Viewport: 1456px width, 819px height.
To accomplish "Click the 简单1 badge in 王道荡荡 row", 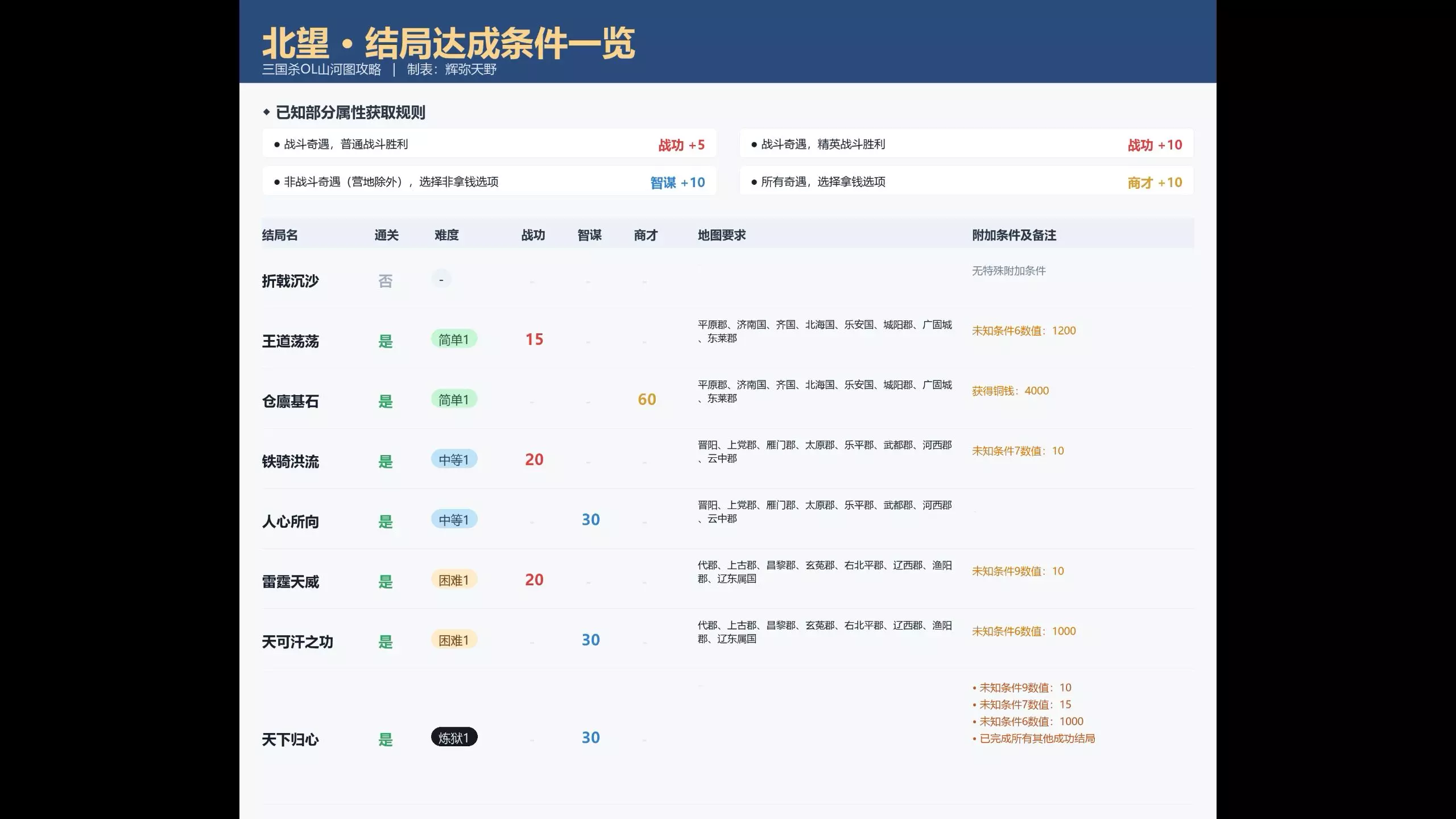I will [x=454, y=340].
